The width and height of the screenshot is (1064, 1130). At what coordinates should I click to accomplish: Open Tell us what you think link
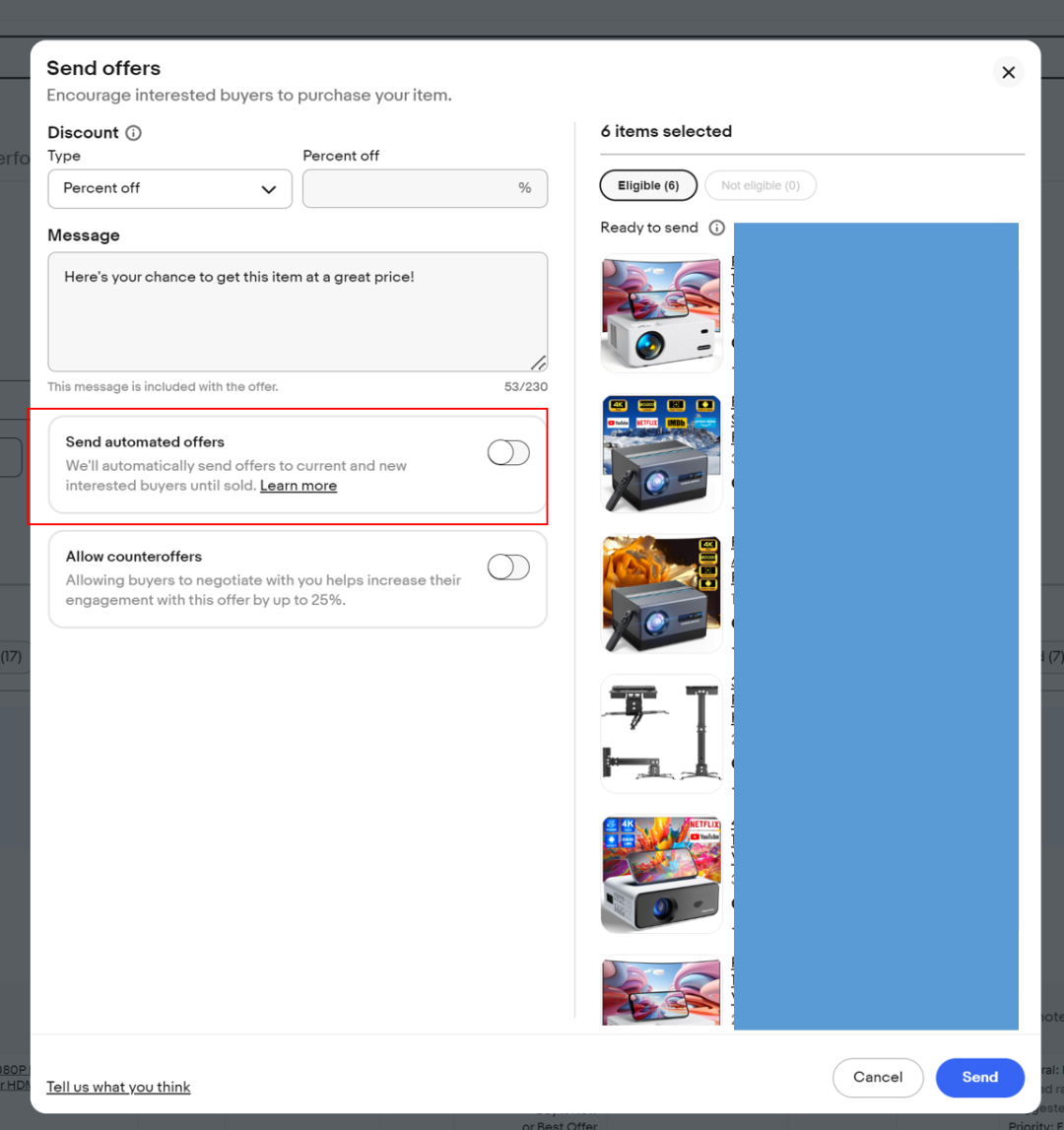click(x=118, y=1087)
